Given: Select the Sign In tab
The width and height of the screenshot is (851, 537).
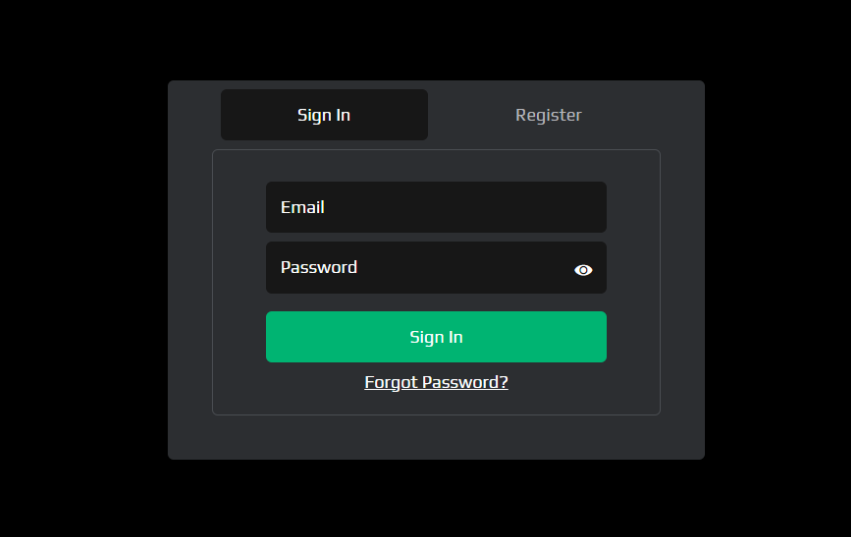Looking at the screenshot, I should coord(324,115).
